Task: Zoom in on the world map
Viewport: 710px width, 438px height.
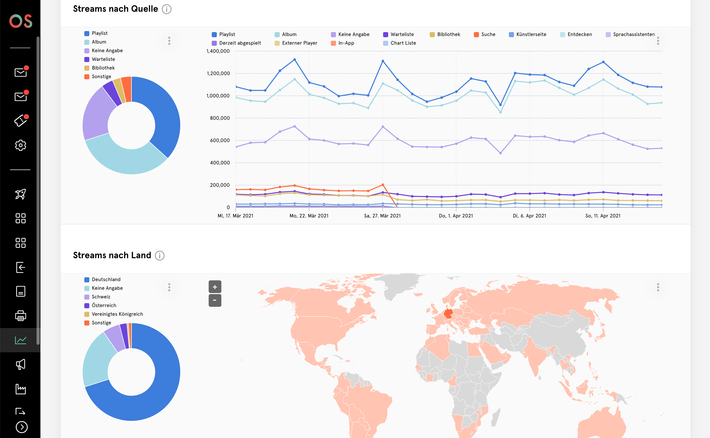Action: (215, 287)
